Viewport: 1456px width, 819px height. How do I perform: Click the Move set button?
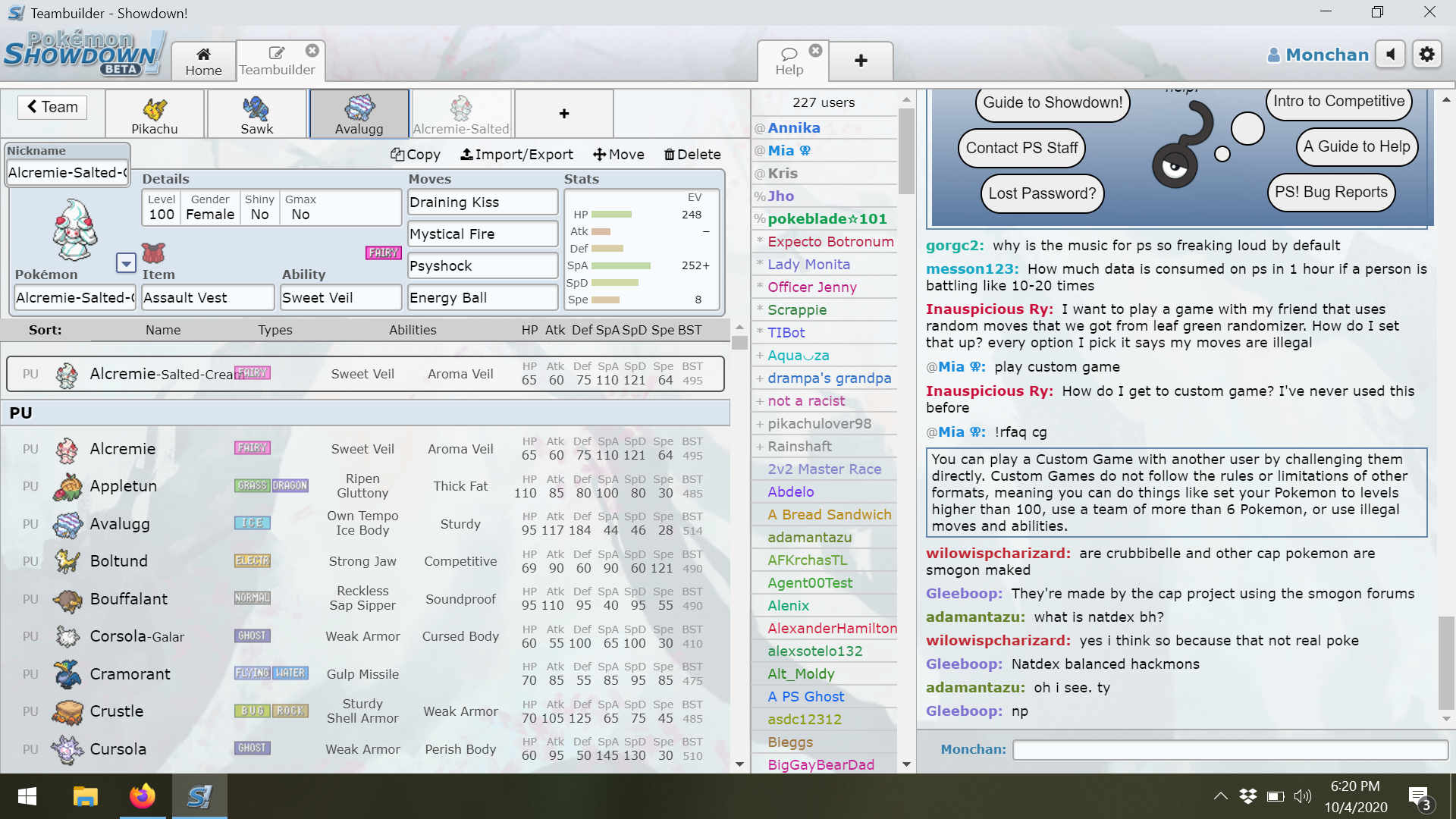point(619,155)
